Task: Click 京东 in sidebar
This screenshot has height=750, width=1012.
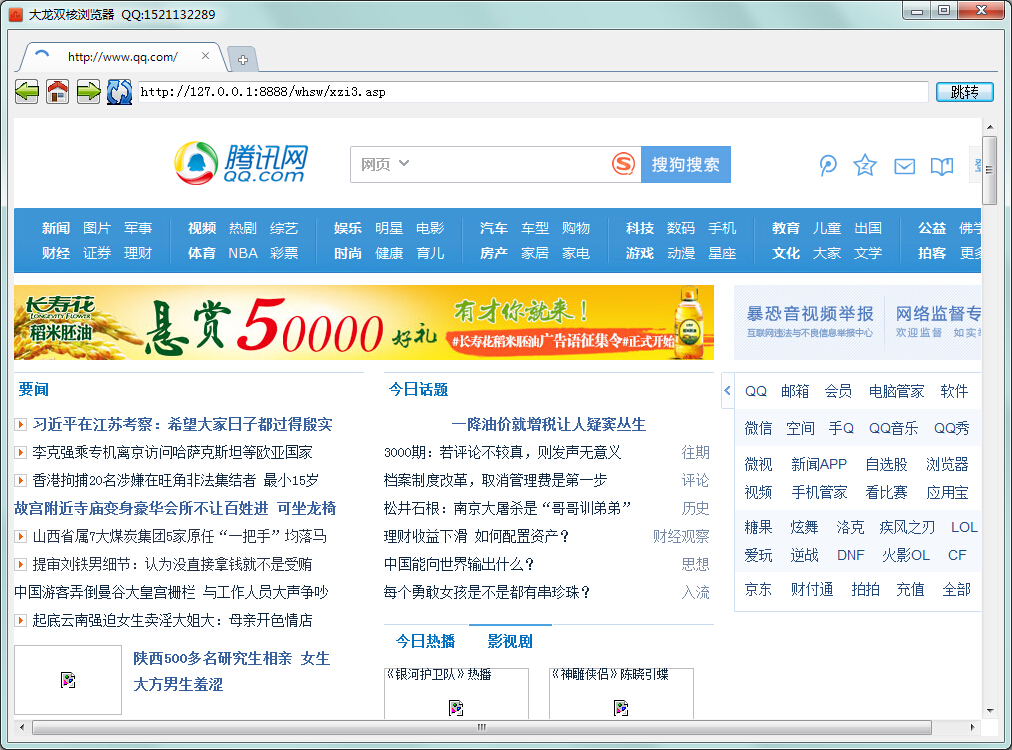Action: click(x=758, y=589)
